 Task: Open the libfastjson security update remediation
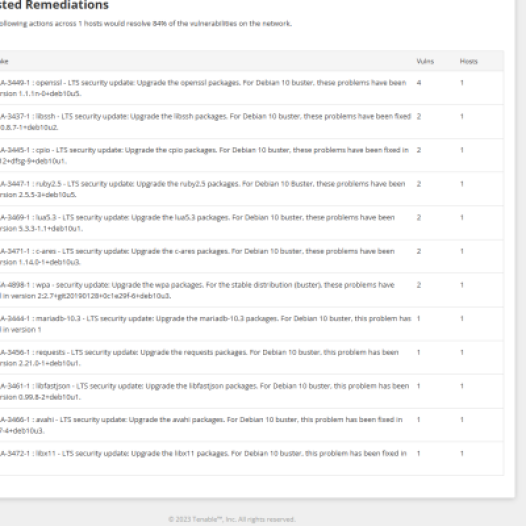[x=252, y=391]
